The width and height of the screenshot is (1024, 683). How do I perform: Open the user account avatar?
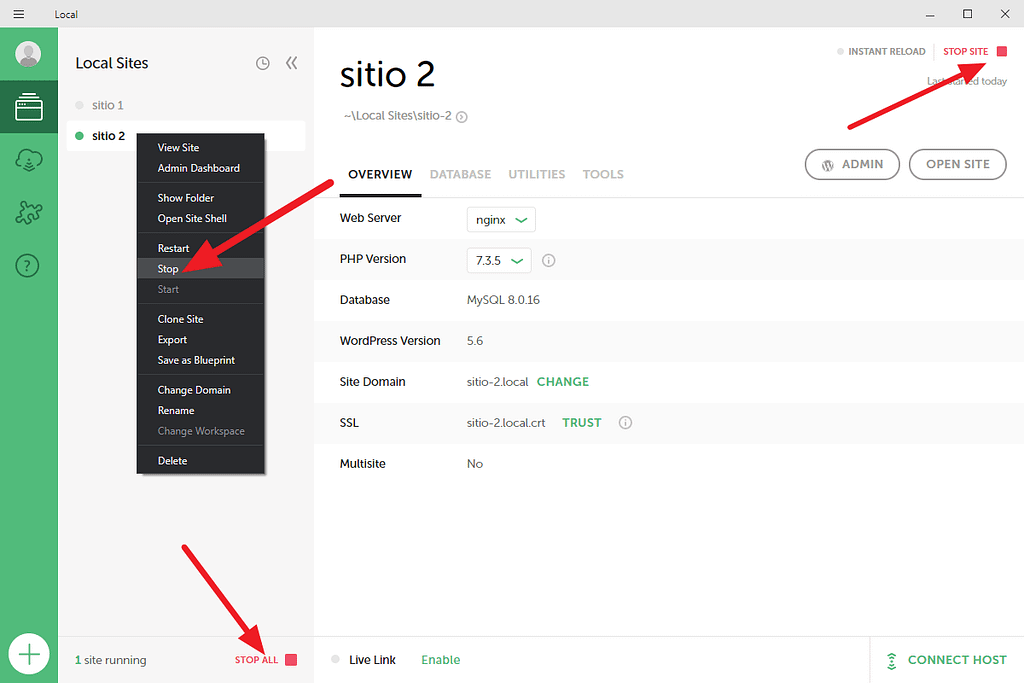[28, 54]
